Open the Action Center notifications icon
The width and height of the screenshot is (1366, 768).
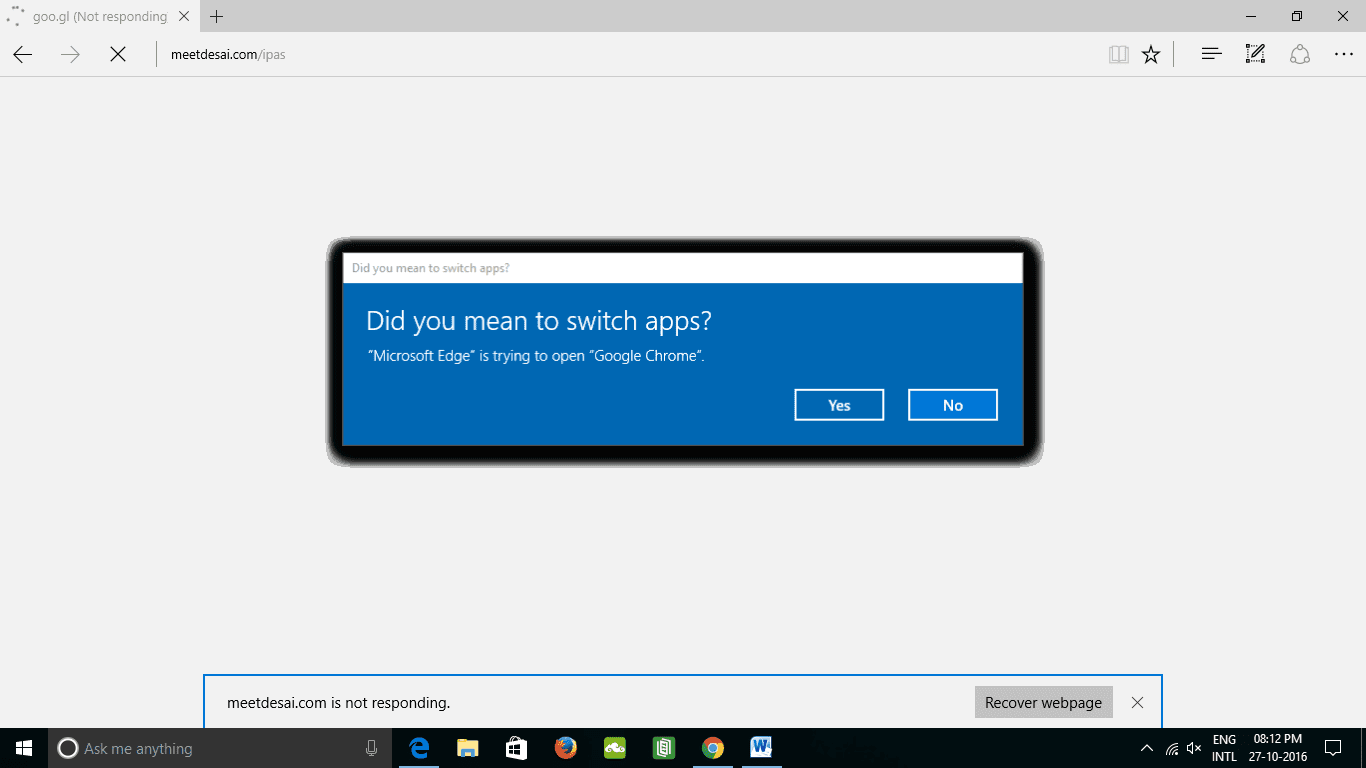[1333, 748]
